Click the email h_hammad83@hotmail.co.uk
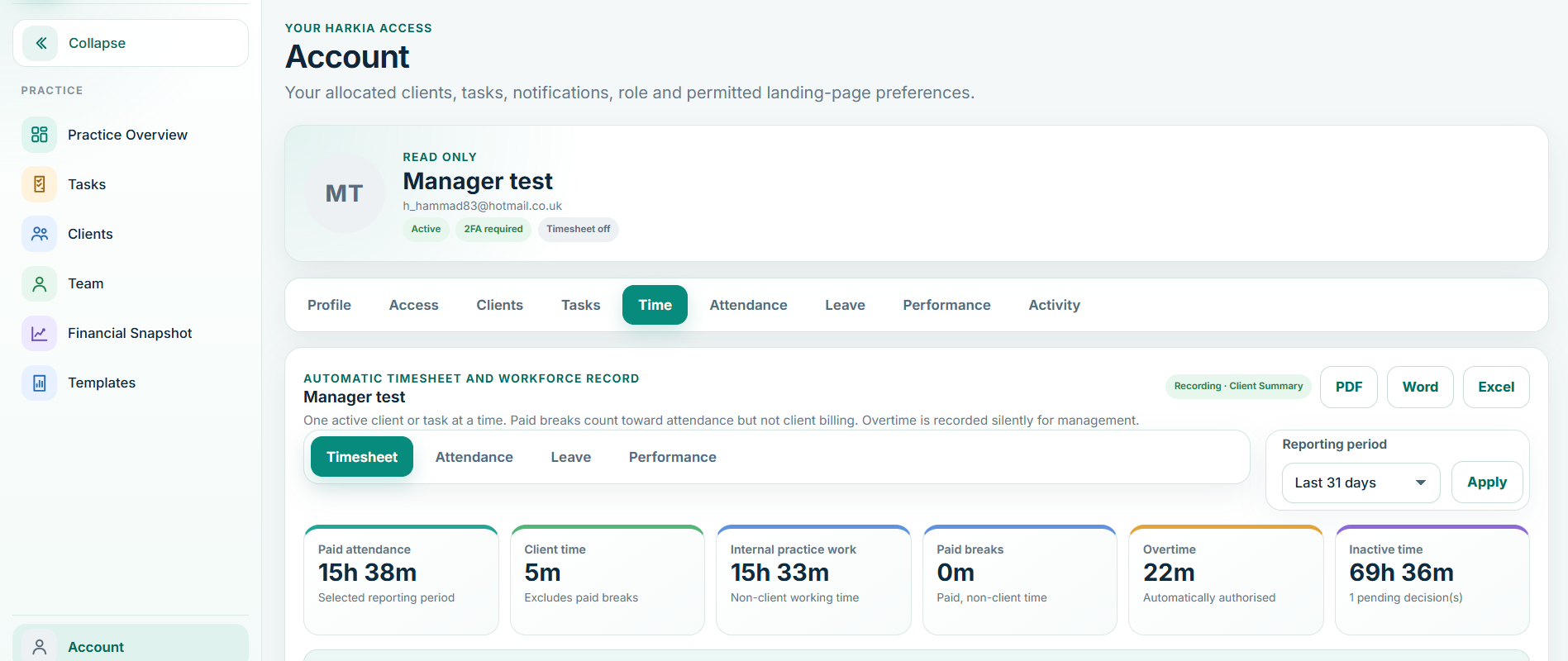This screenshot has height=661, width=1568. coord(482,206)
